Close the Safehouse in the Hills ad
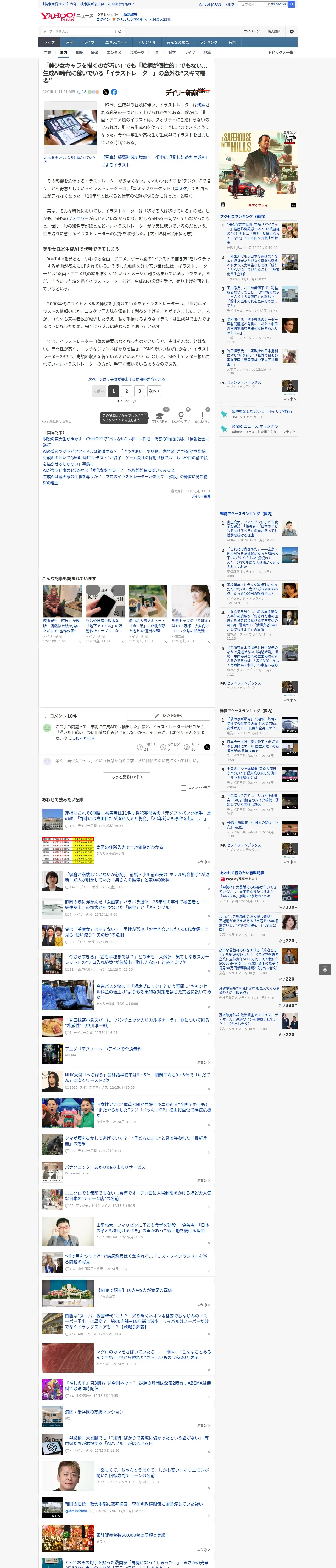This screenshot has width=336, height=1568. 295,133
